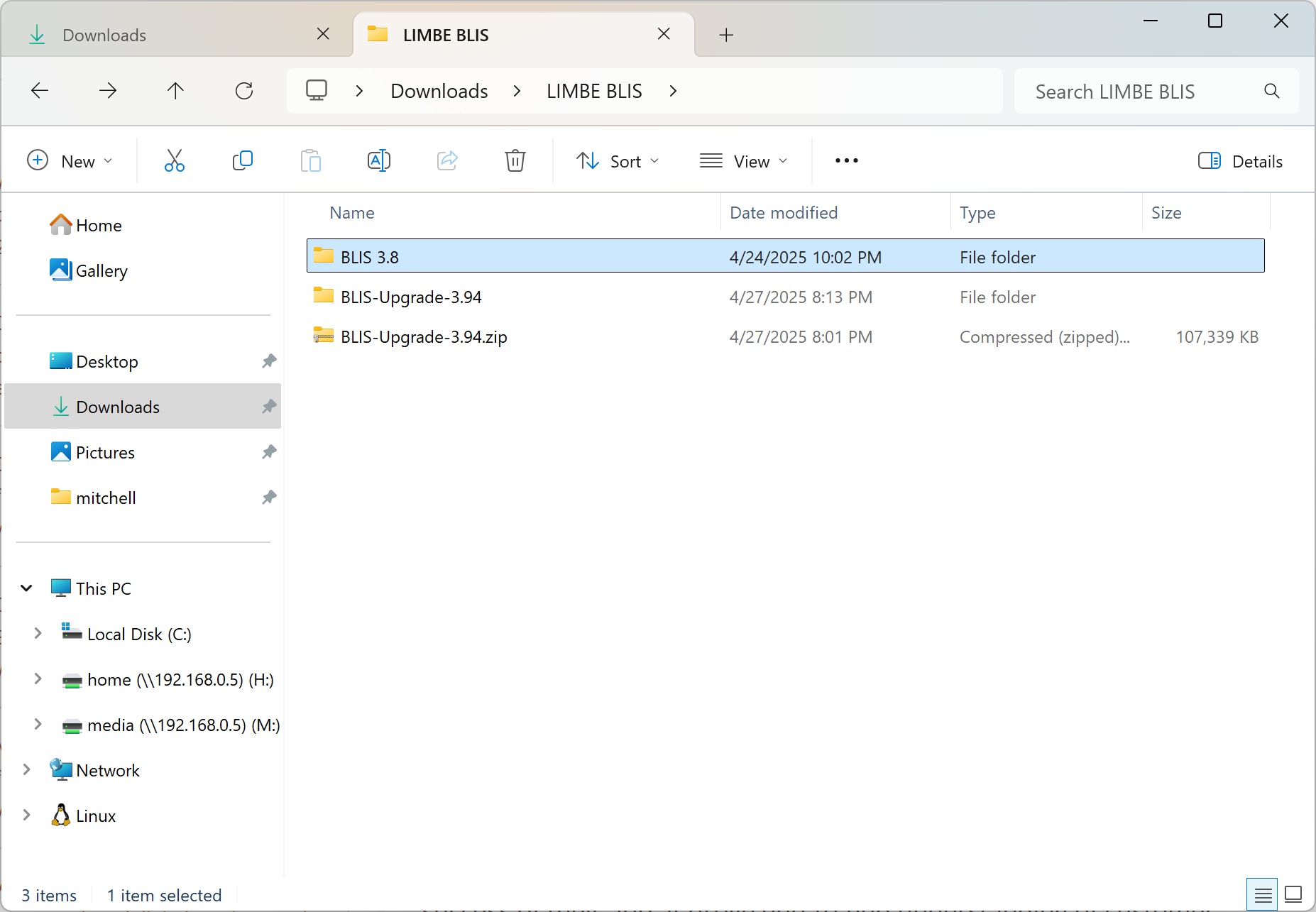
Task: Close the Downloads tab
Action: (x=323, y=34)
